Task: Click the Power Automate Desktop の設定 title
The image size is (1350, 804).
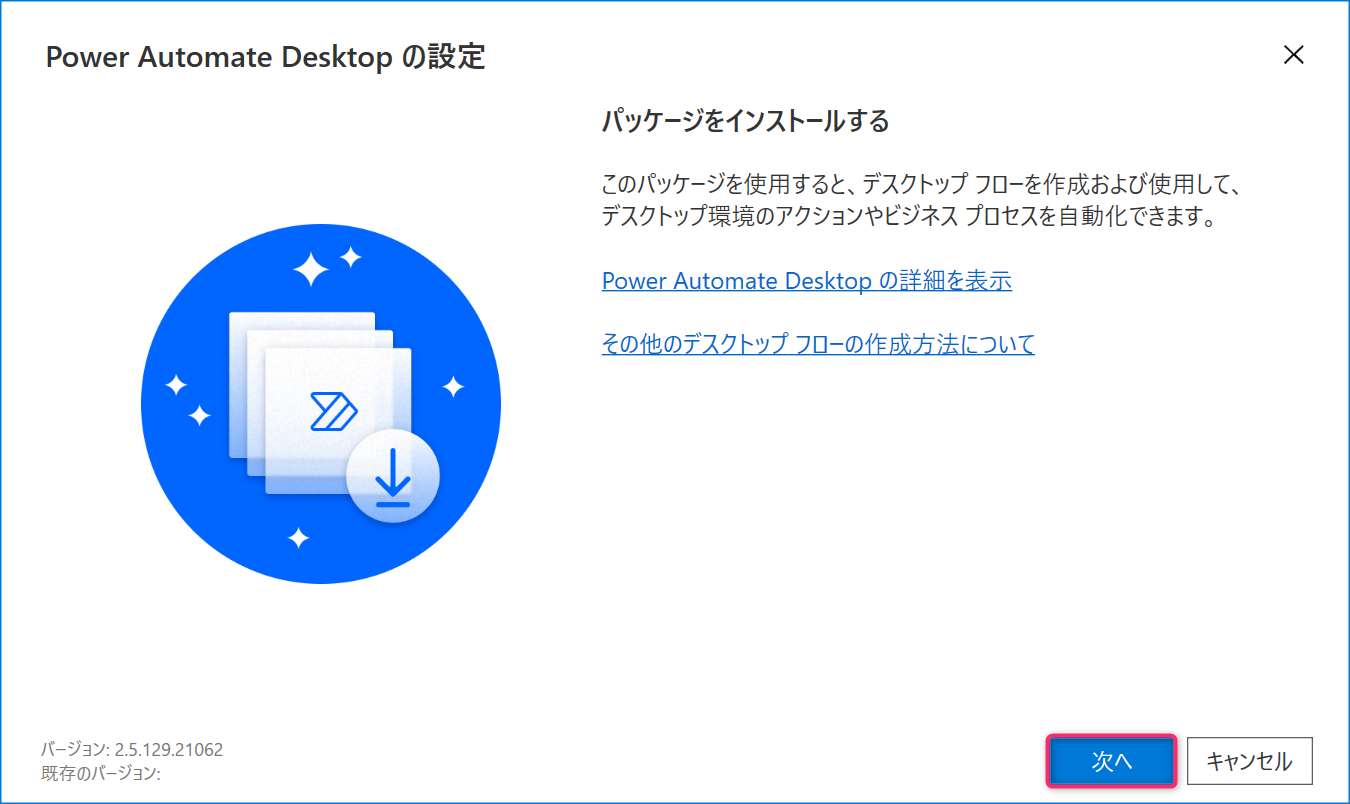Action: (x=265, y=57)
